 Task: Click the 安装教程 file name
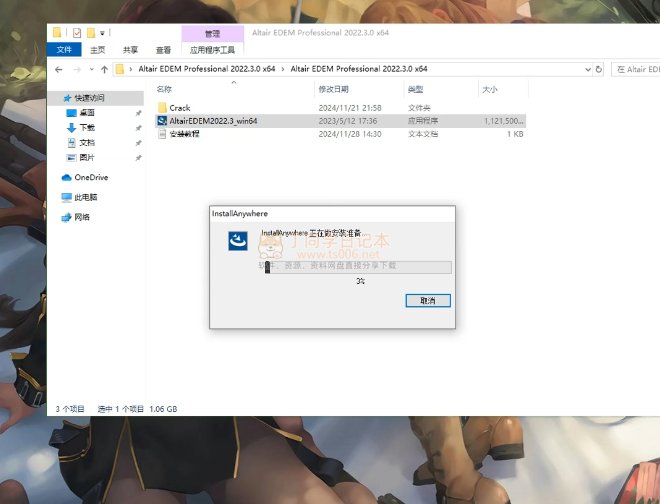point(184,134)
